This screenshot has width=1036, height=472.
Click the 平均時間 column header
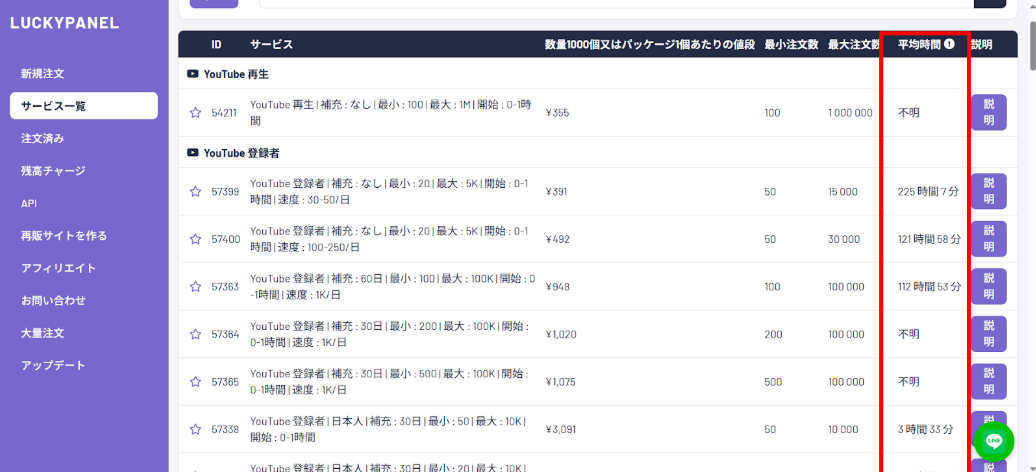pos(919,44)
